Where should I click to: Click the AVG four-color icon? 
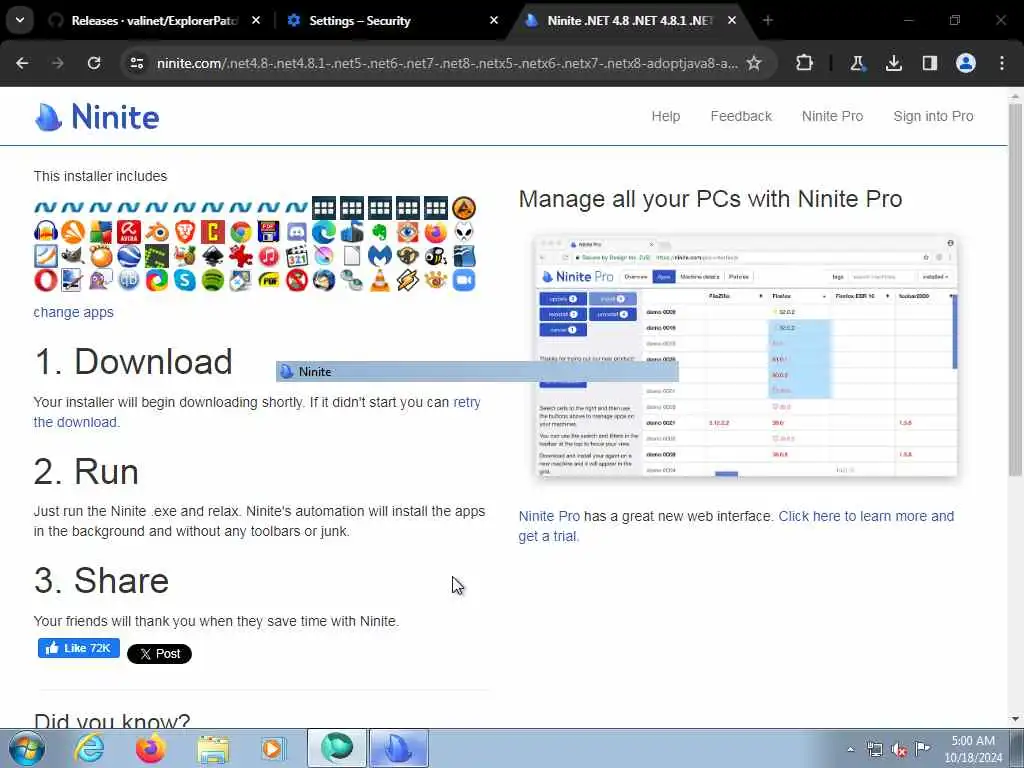(x=101, y=232)
